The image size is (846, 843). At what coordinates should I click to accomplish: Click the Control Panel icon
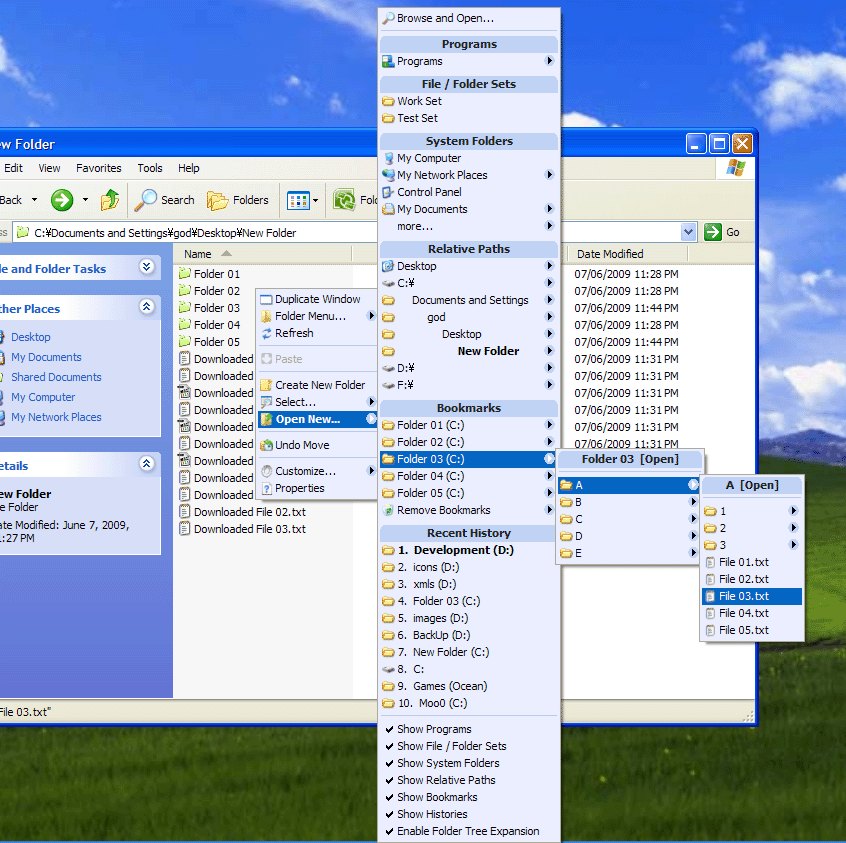pos(388,192)
